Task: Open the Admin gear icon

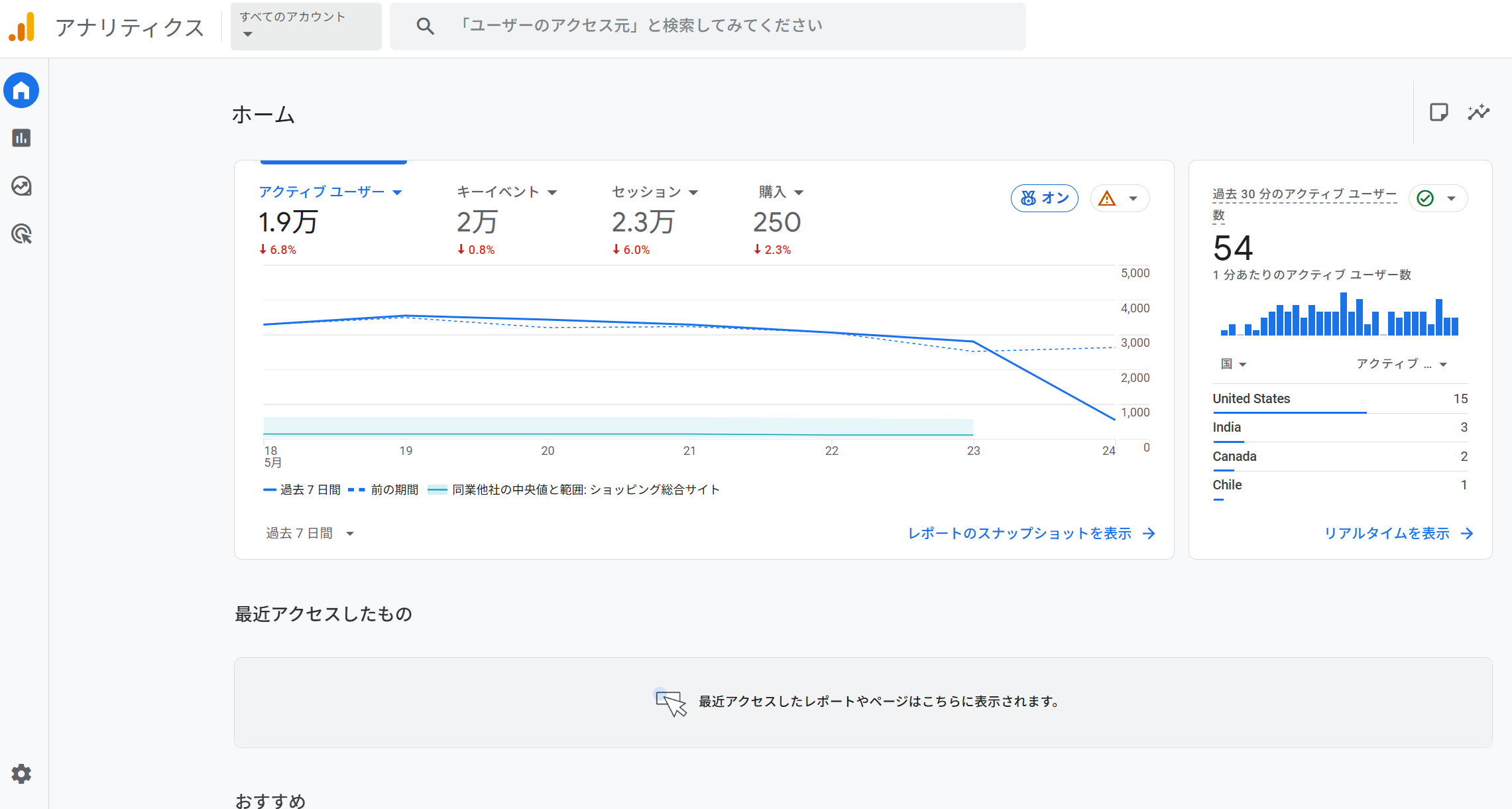Action: point(21,774)
